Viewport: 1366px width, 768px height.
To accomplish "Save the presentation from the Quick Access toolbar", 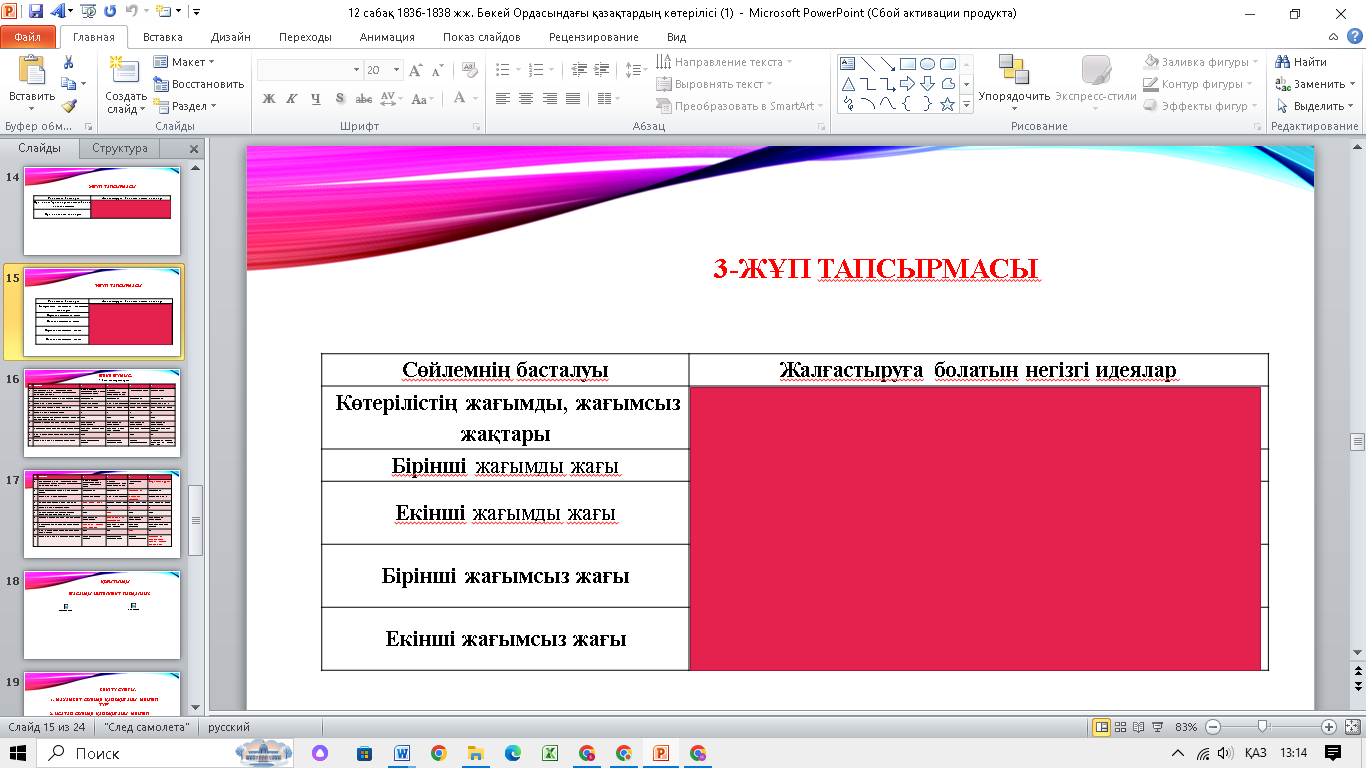I will tap(36, 13).
